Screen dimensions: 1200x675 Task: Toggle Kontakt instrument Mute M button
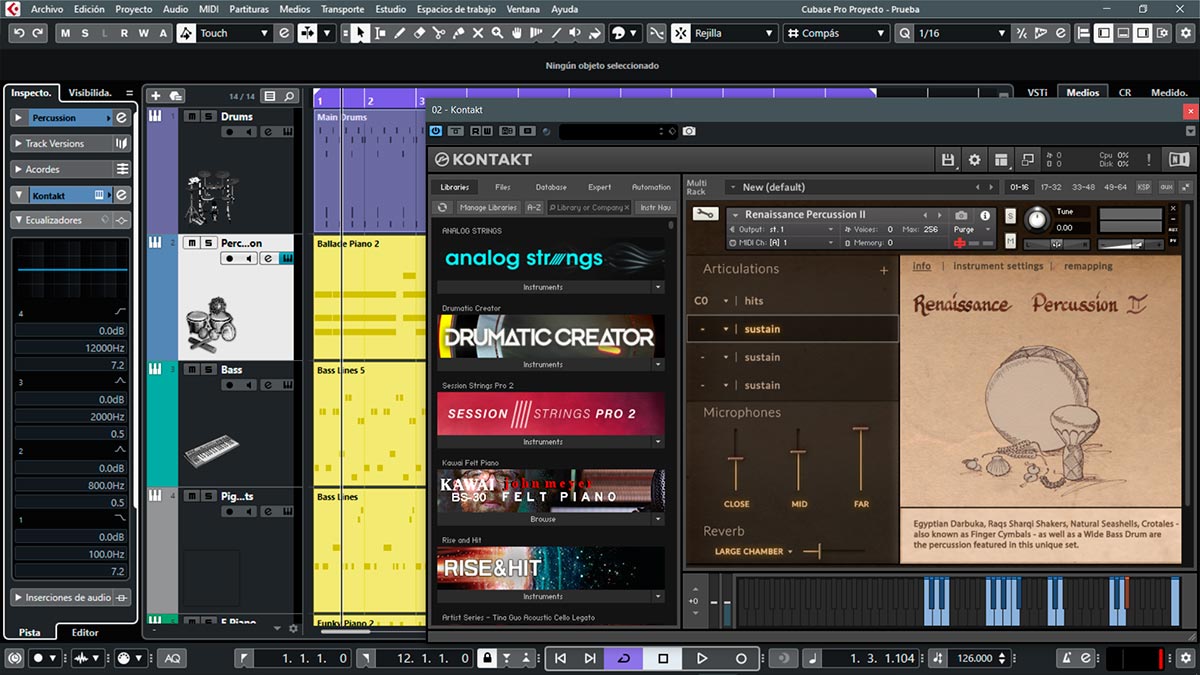point(1010,240)
